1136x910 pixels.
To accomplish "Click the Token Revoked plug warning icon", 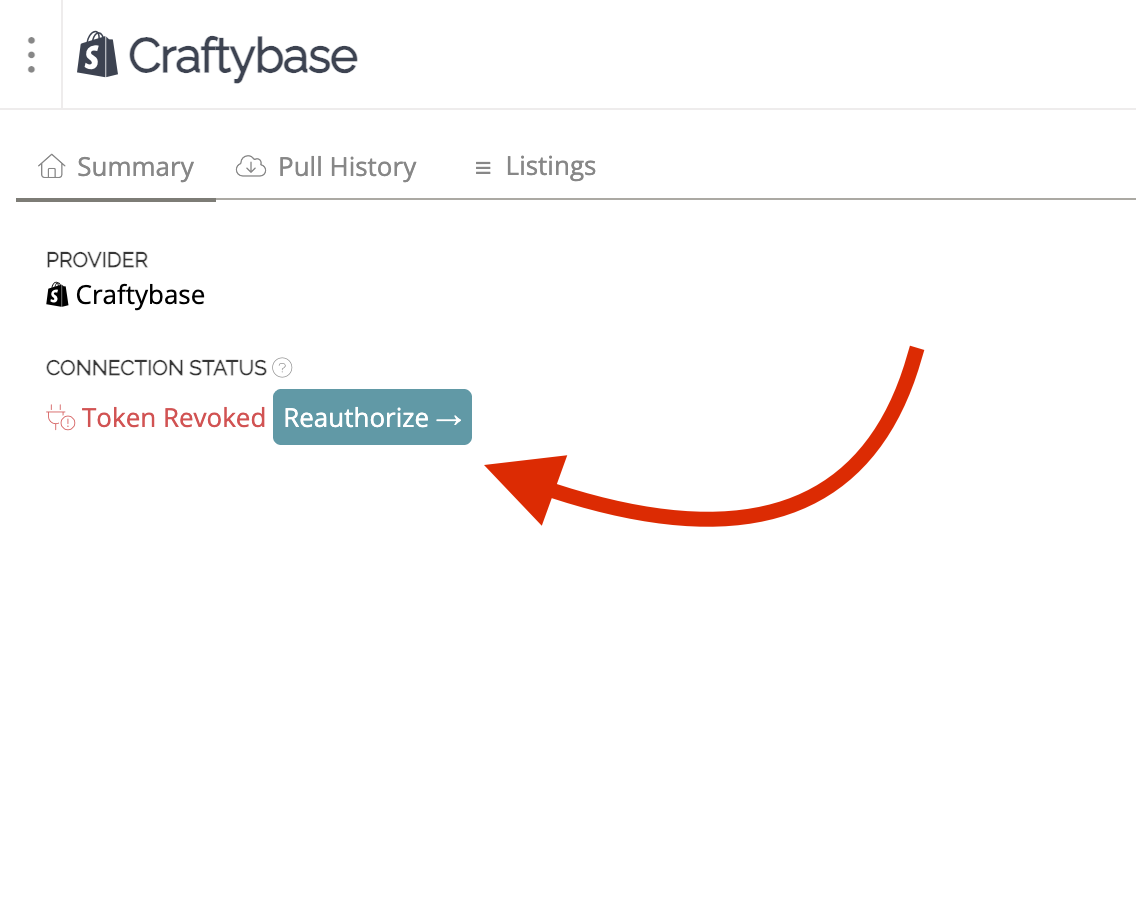I will click(x=61, y=418).
